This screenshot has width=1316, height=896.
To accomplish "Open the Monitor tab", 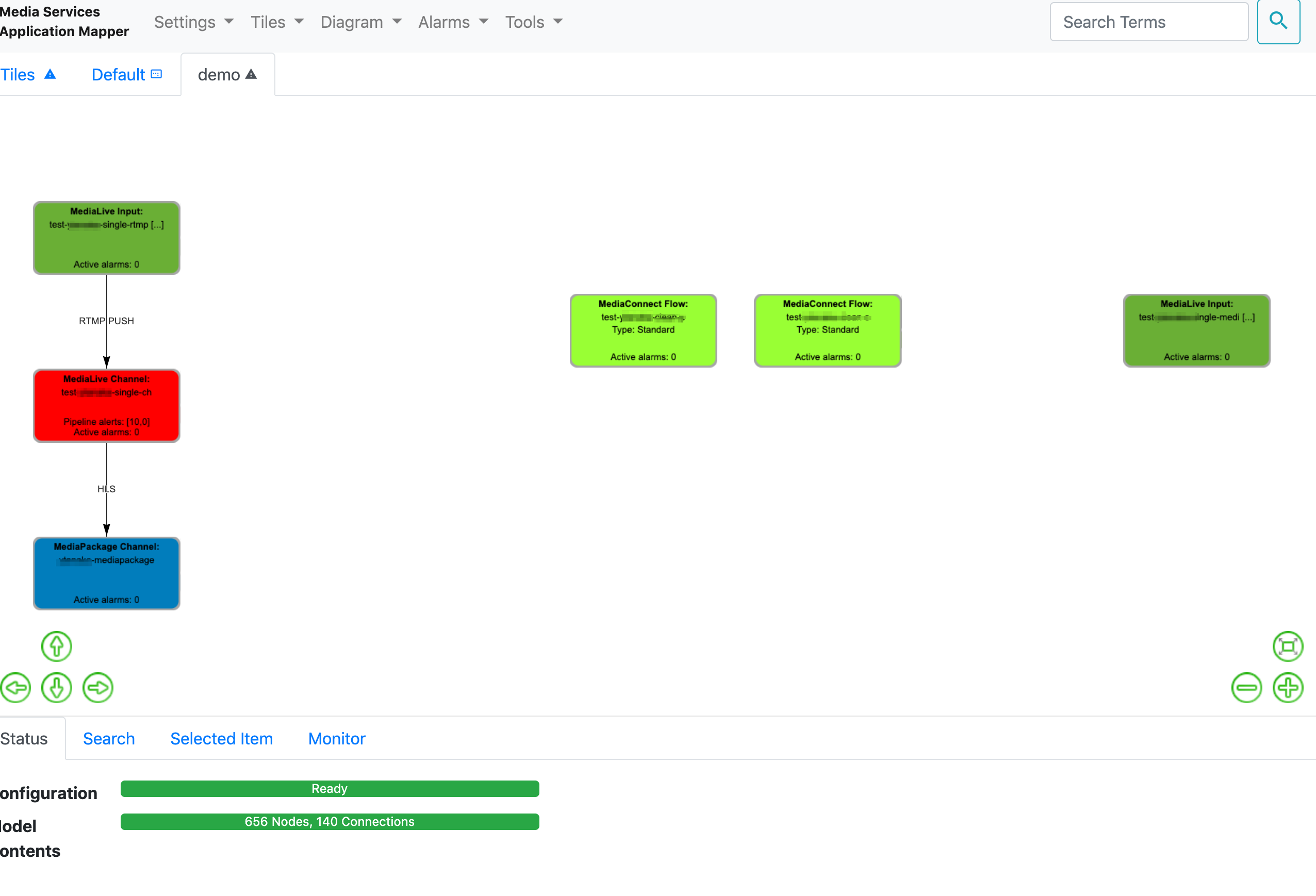I will [x=337, y=738].
